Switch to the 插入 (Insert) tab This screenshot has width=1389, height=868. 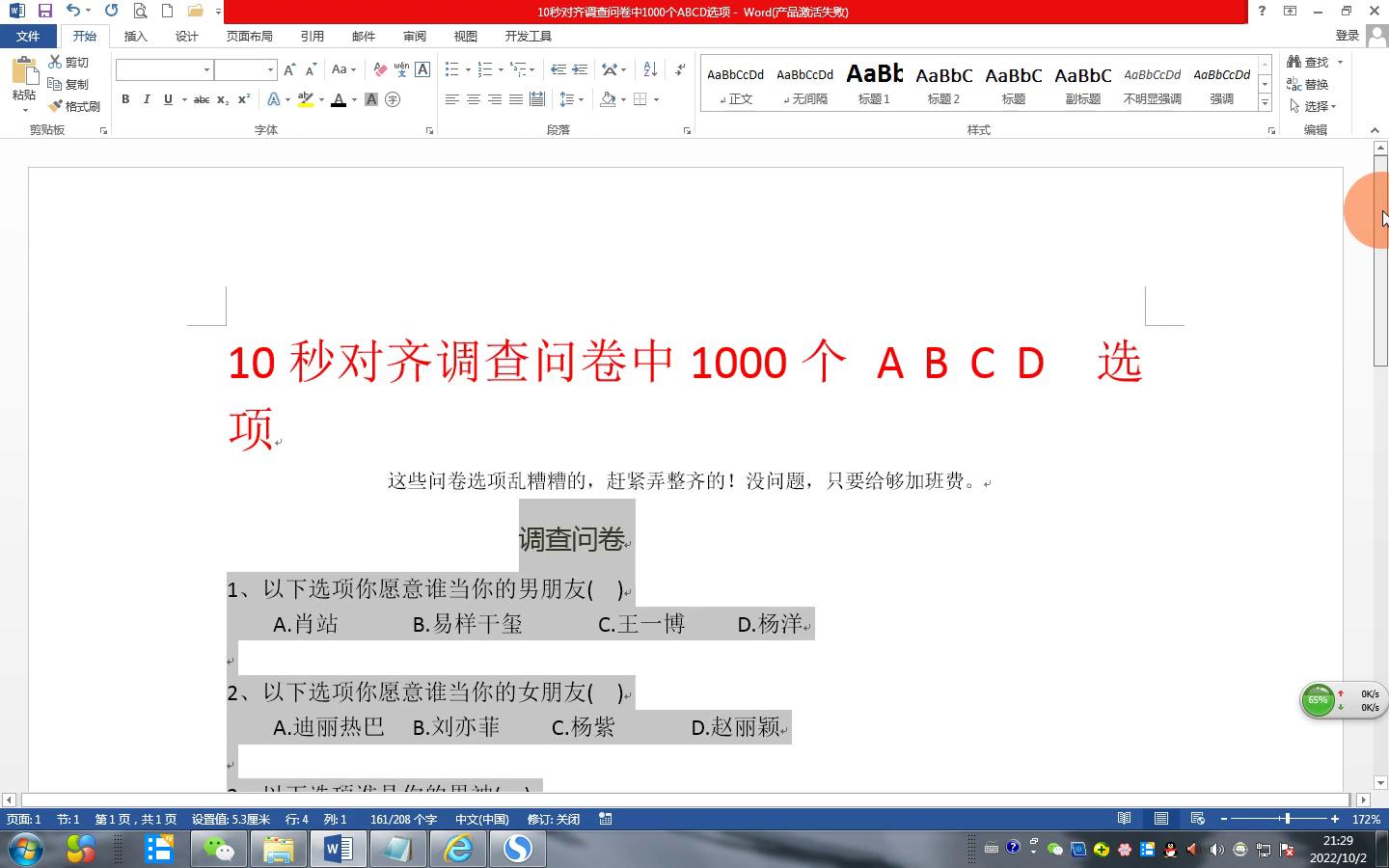[135, 36]
